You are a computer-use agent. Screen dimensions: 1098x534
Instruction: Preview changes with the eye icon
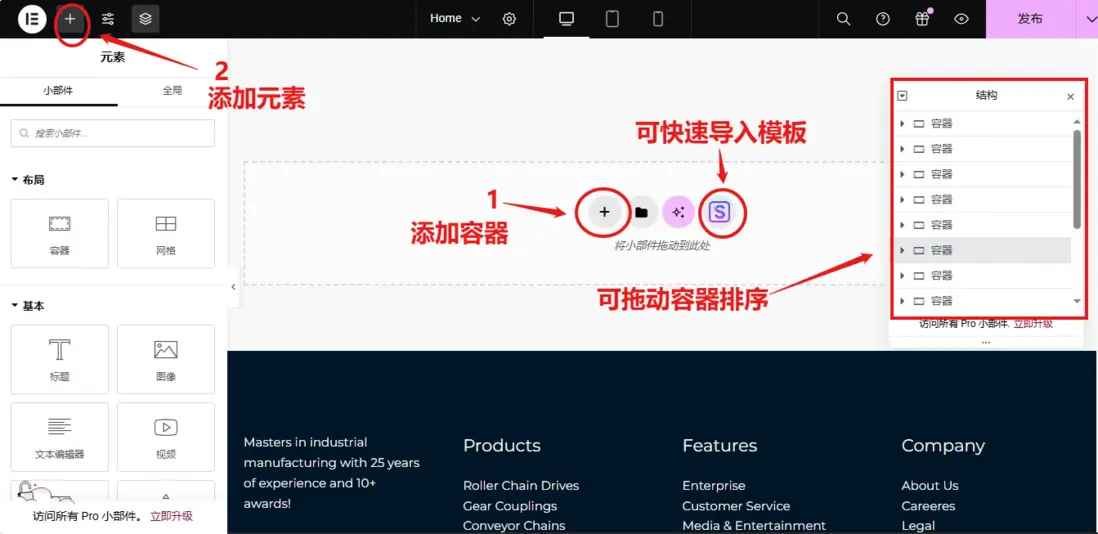[x=961, y=19]
